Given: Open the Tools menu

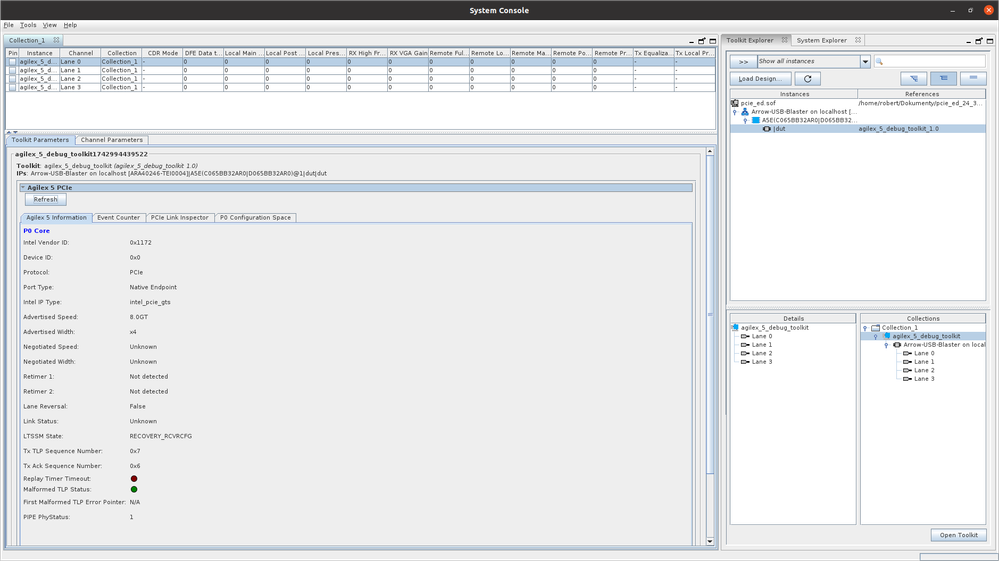Looking at the screenshot, I should click(x=28, y=25).
